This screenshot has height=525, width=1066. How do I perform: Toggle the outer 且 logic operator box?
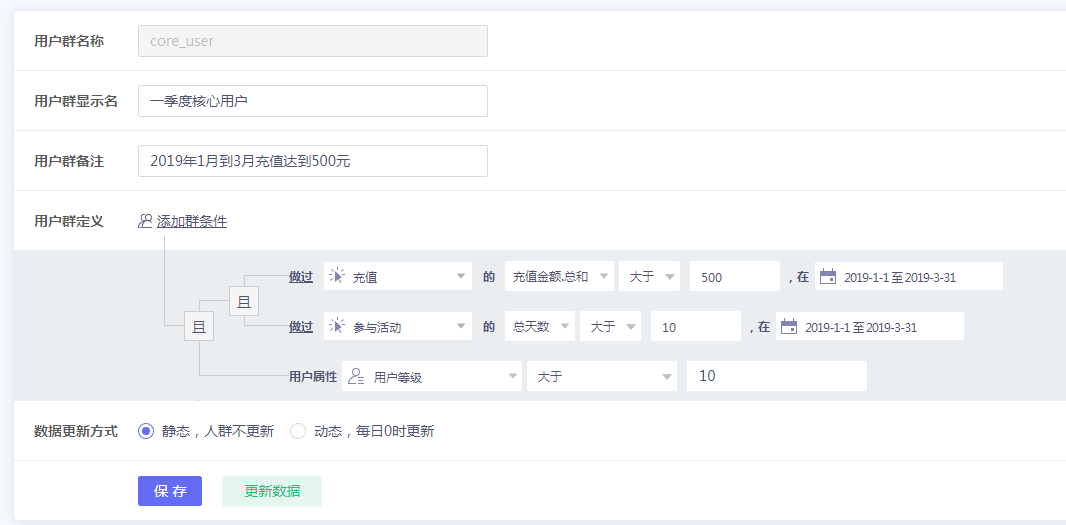pyautogui.click(x=199, y=326)
